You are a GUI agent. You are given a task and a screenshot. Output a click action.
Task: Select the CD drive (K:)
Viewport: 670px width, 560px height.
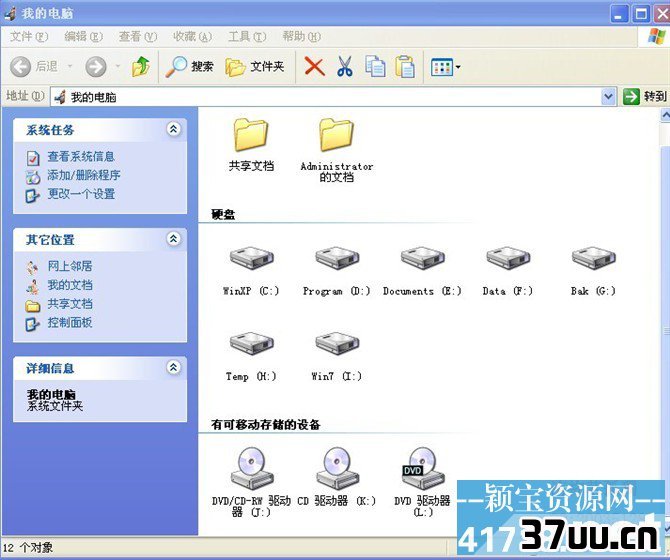click(x=337, y=477)
